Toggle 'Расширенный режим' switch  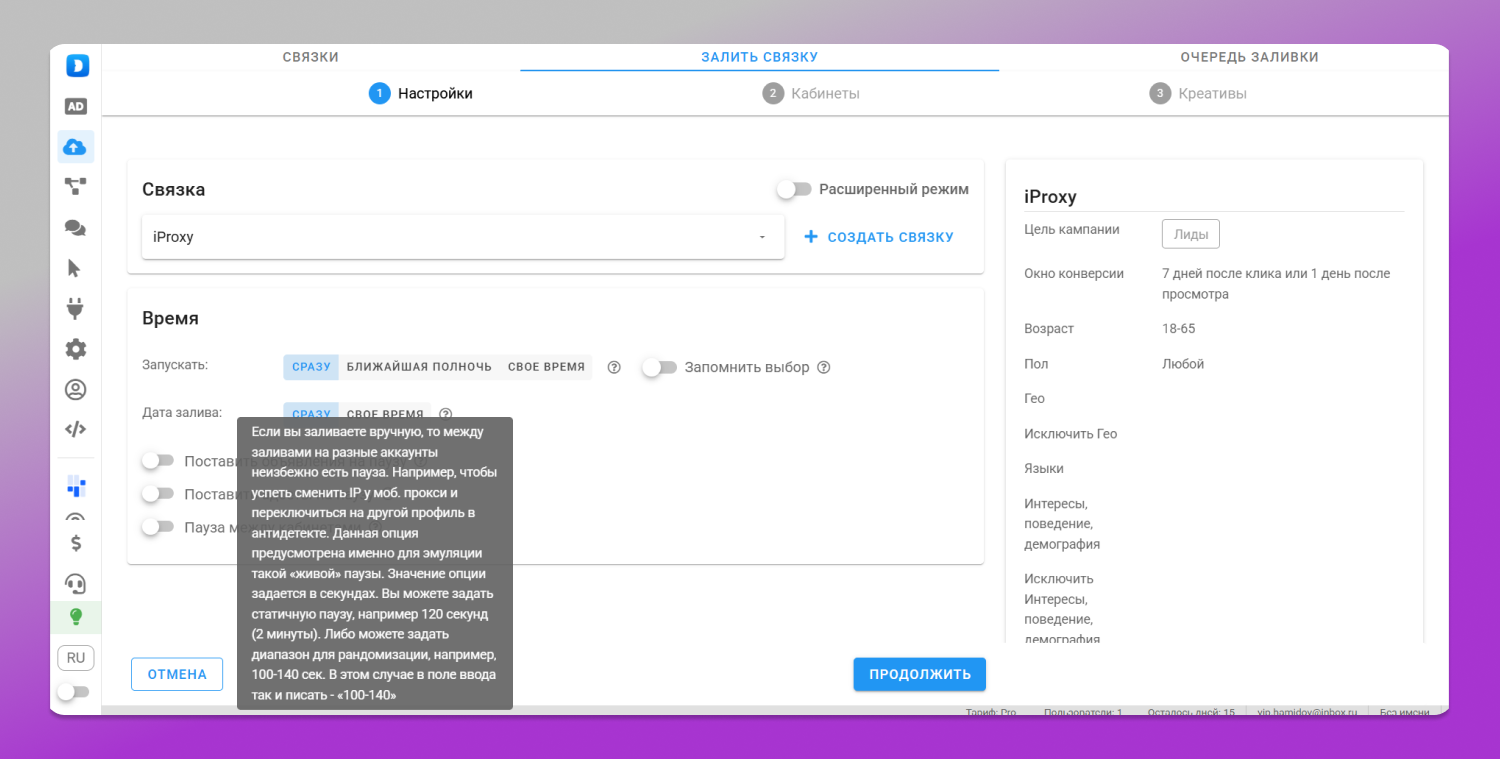point(794,189)
